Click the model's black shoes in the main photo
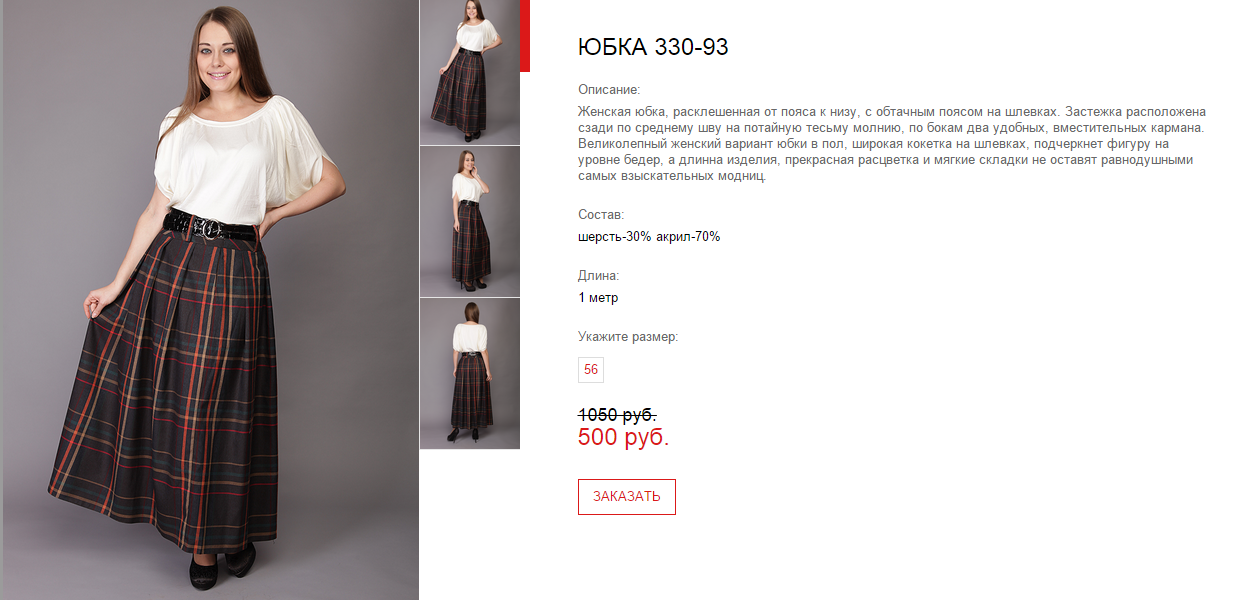 [x=221, y=566]
